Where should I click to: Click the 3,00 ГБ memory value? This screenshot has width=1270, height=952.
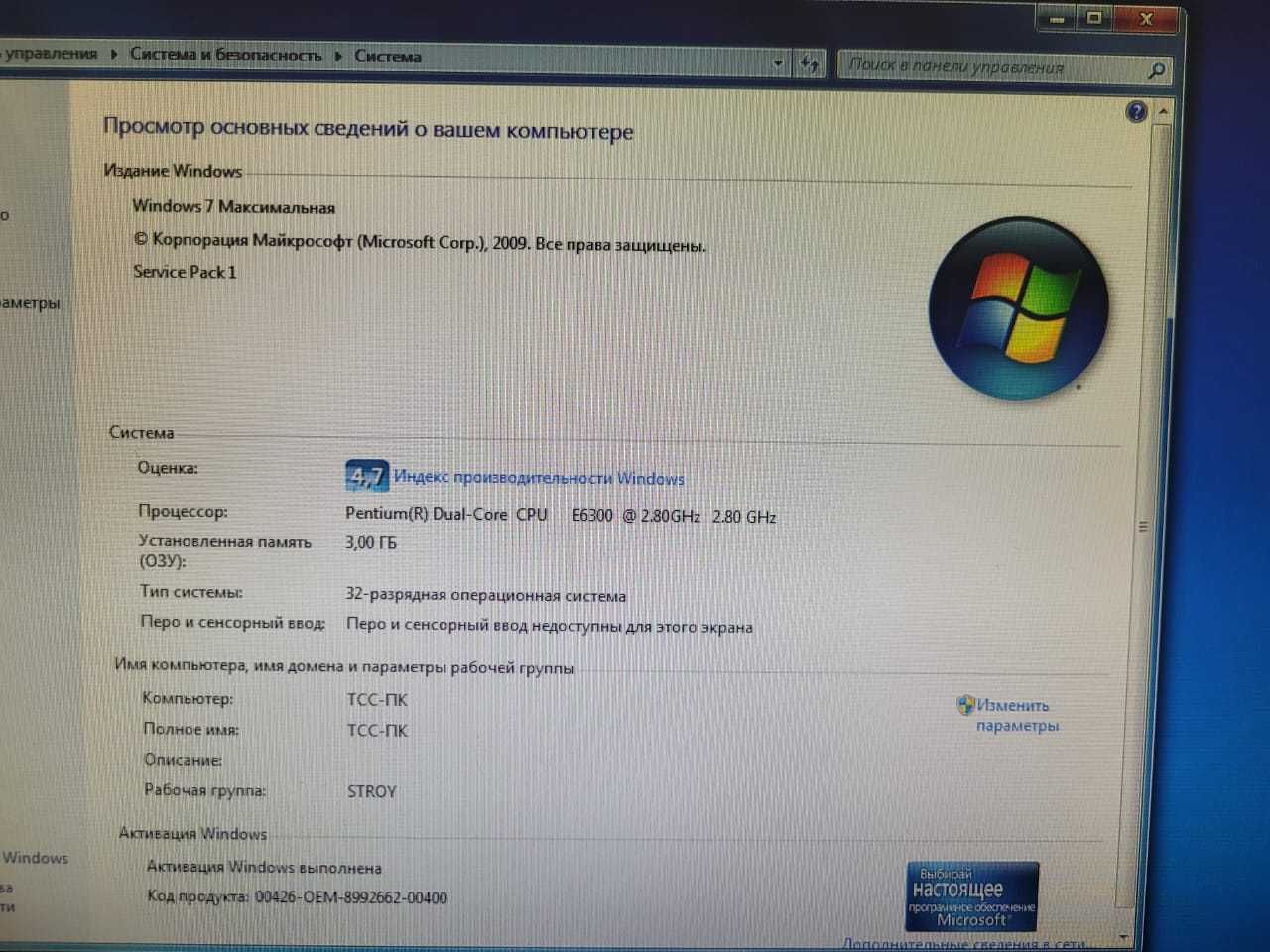[x=371, y=543]
